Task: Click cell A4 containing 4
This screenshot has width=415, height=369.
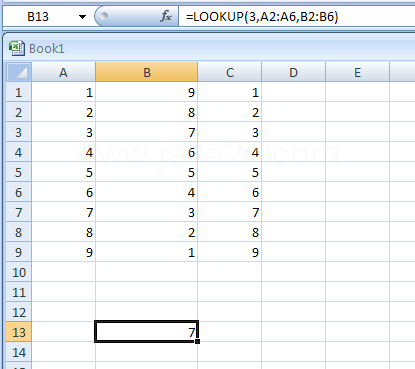Action: pos(64,152)
